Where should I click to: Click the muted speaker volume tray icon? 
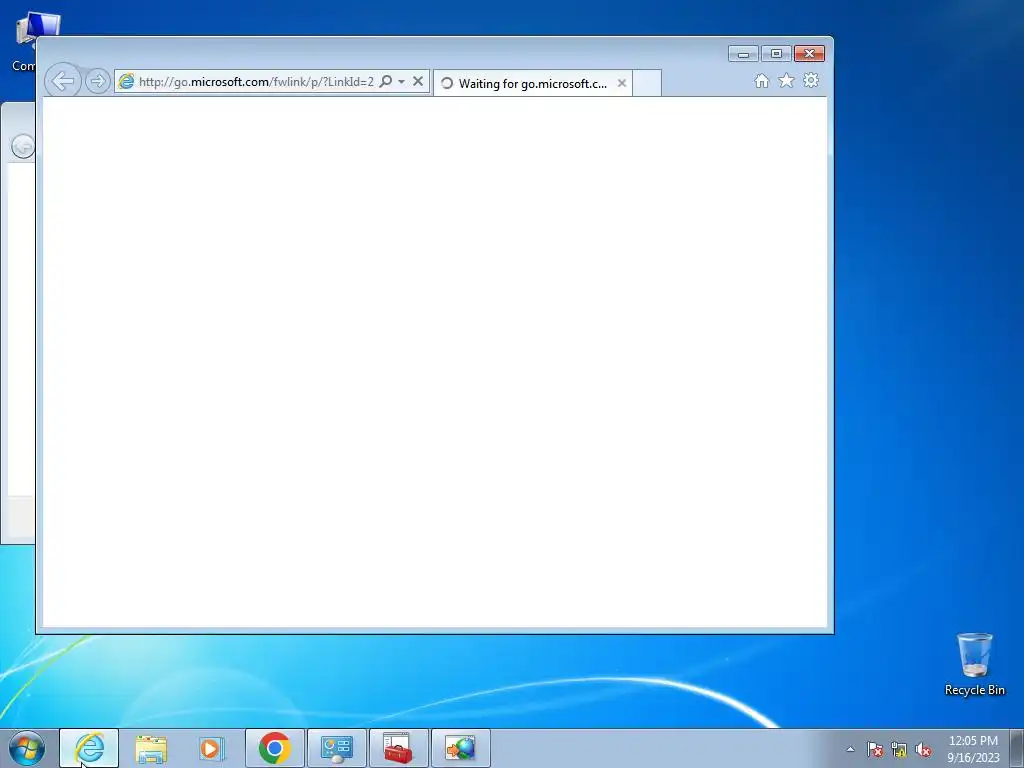[x=923, y=750]
